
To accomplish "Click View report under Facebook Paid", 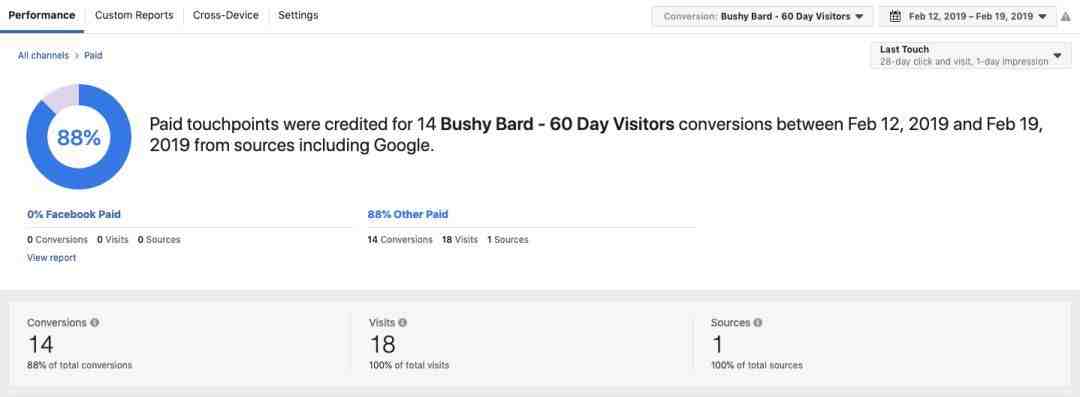I will pos(52,258).
